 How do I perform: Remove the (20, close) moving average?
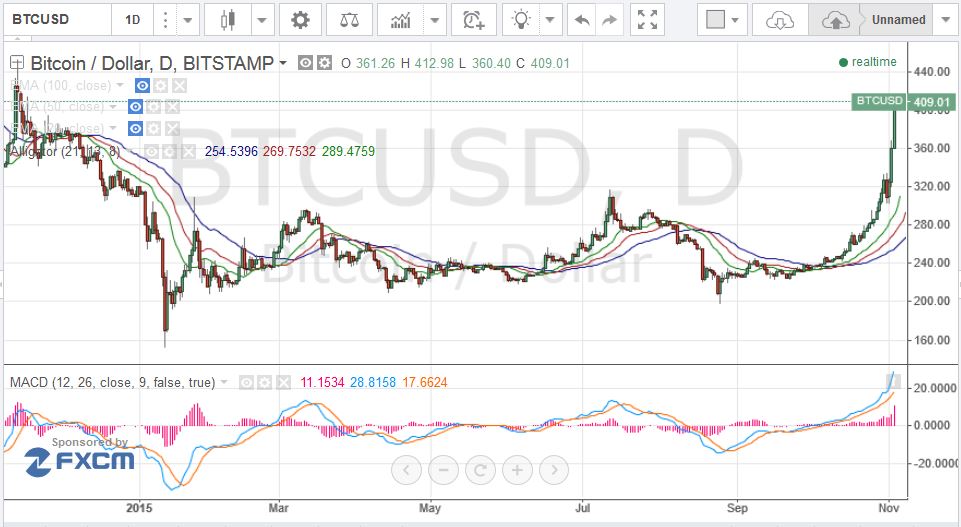click(172, 128)
